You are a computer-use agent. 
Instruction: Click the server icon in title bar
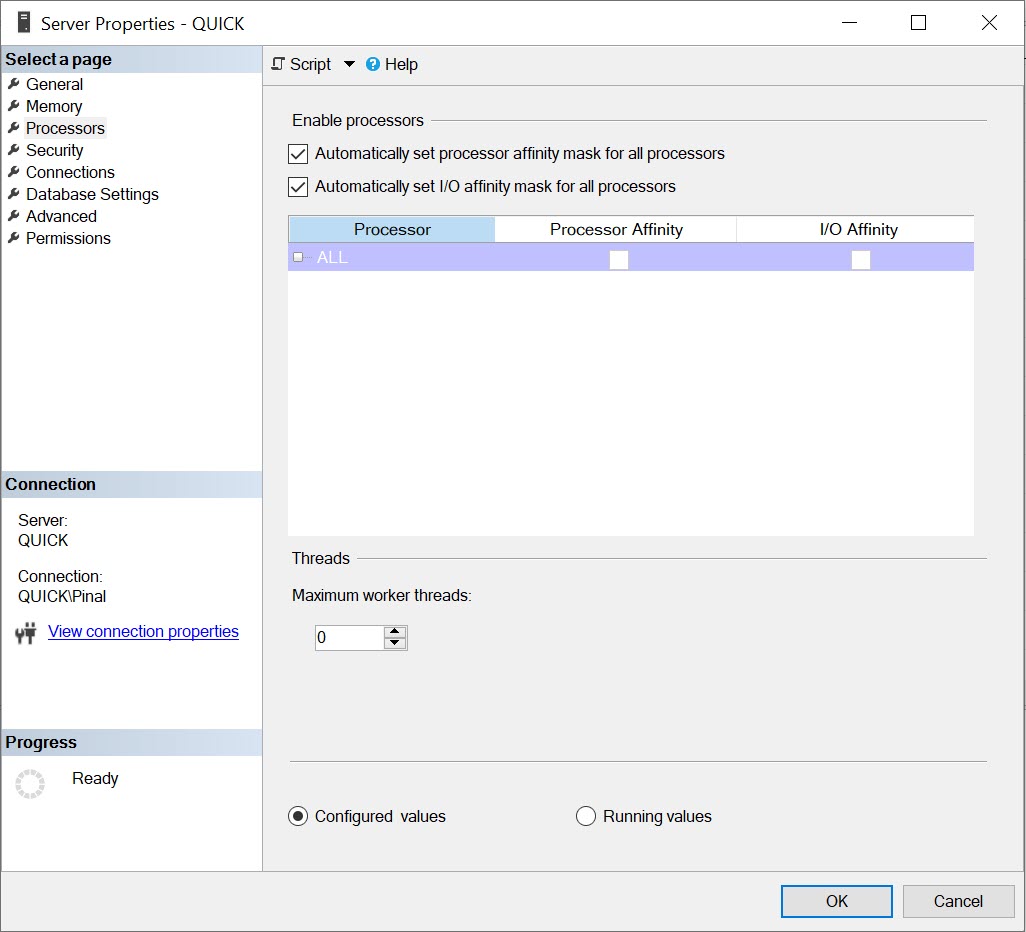click(24, 22)
